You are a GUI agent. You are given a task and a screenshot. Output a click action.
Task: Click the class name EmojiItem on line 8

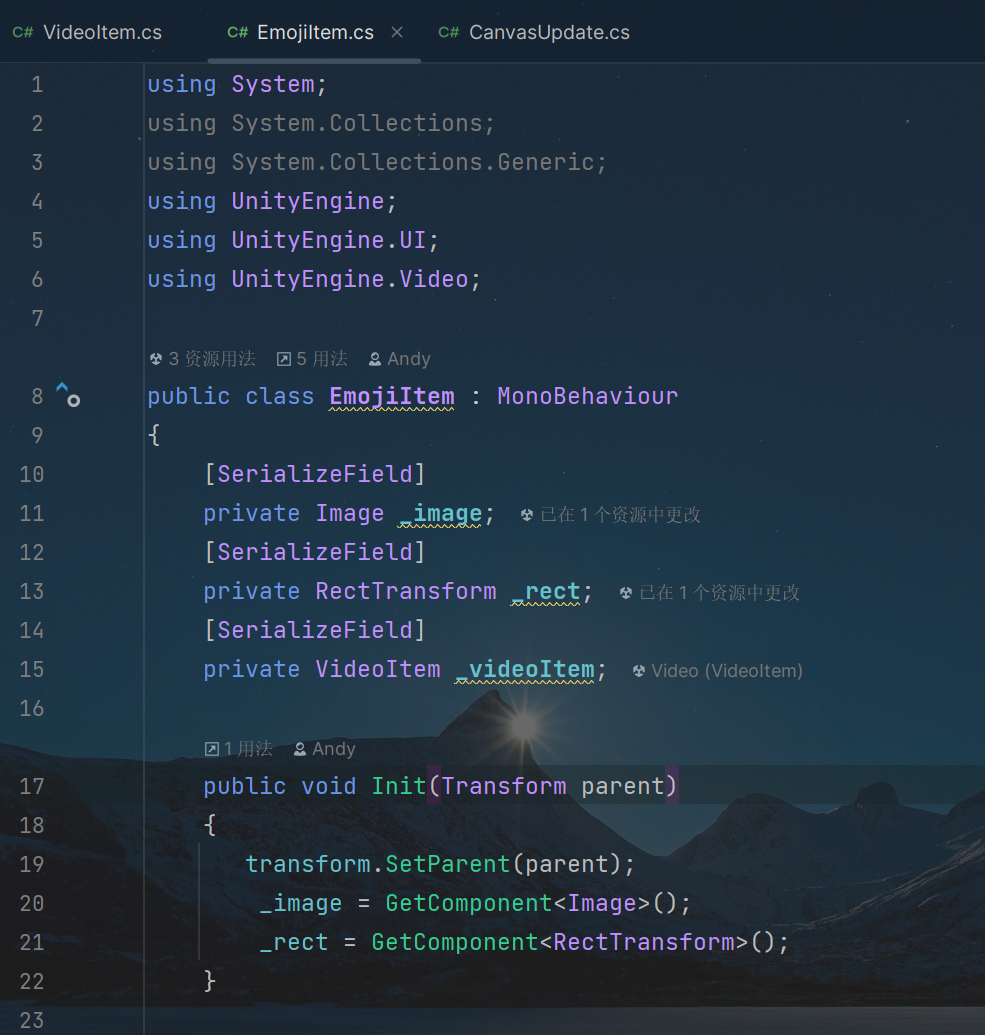pos(392,396)
